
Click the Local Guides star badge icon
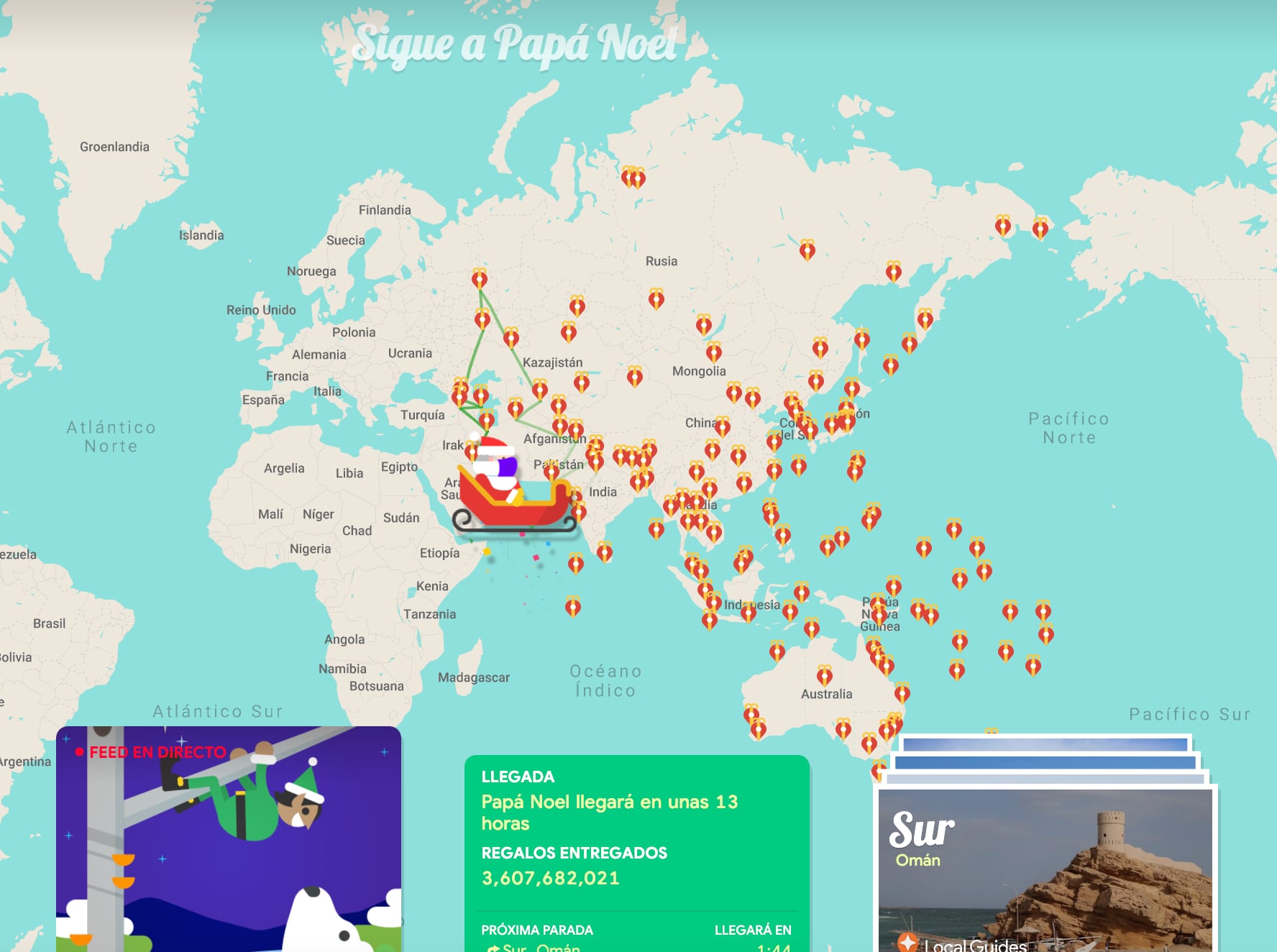click(x=907, y=942)
